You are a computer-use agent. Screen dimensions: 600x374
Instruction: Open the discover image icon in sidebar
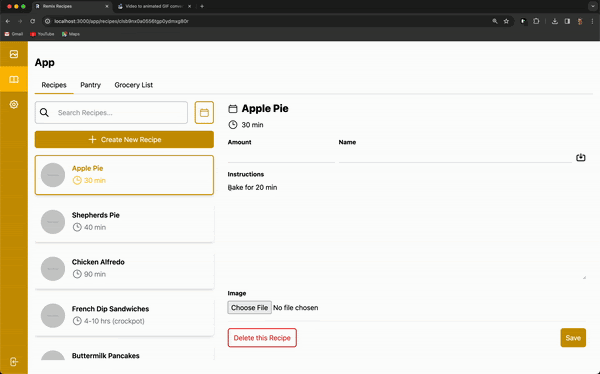pyautogui.click(x=14, y=54)
